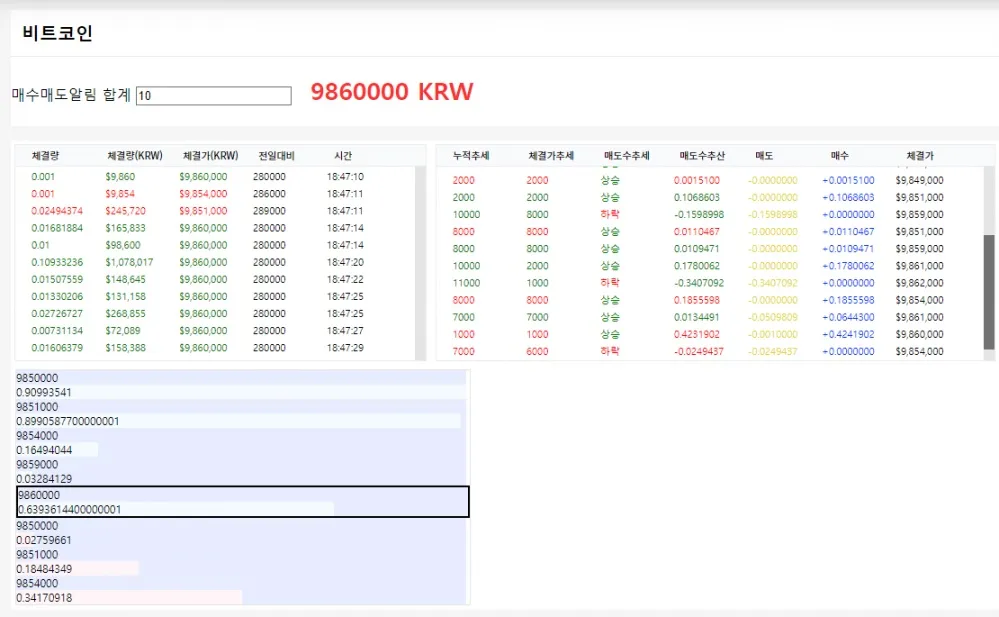Click the $9,849,000 trade price
This screenshot has height=617, width=999.
pos(919,180)
